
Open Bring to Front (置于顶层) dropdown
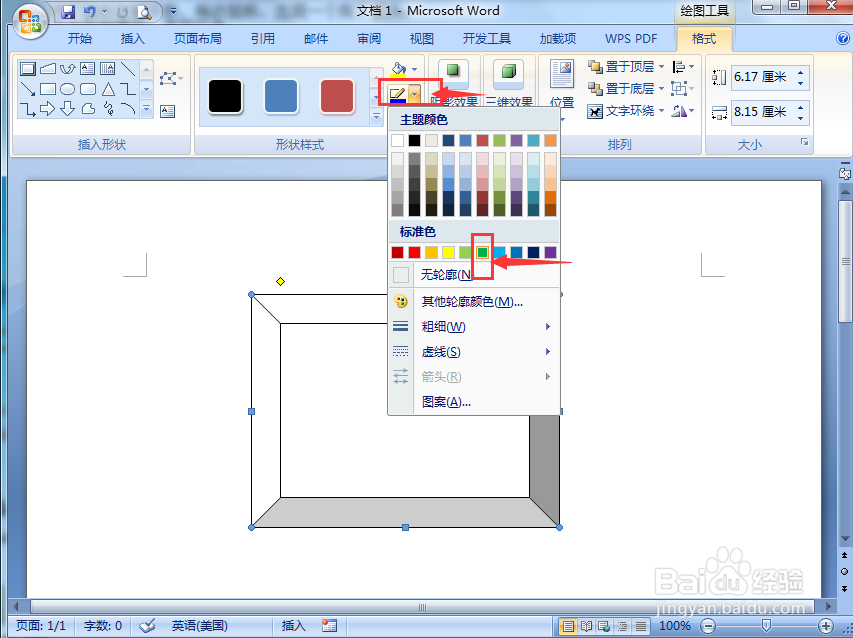pyautogui.click(x=662, y=67)
